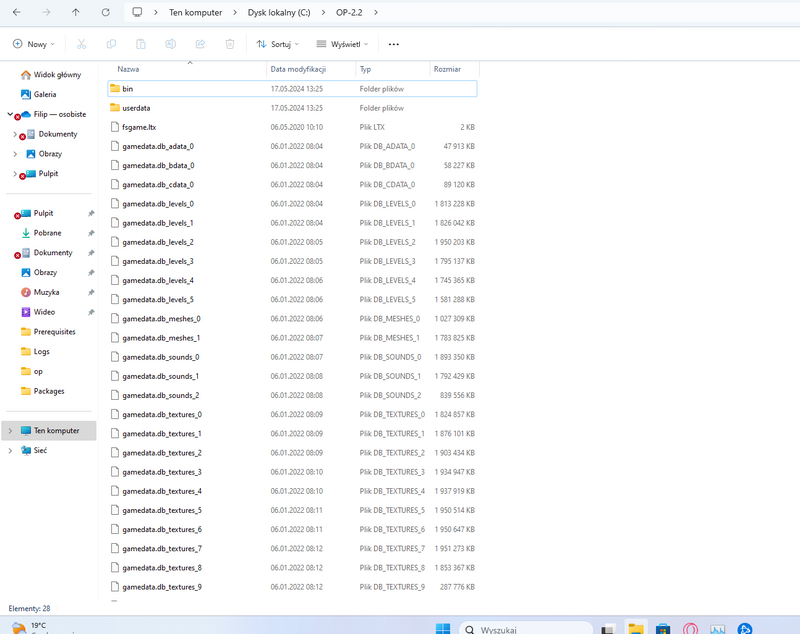Expand the Sieć tree node
800x634 pixels.
pyautogui.click(x=10, y=450)
